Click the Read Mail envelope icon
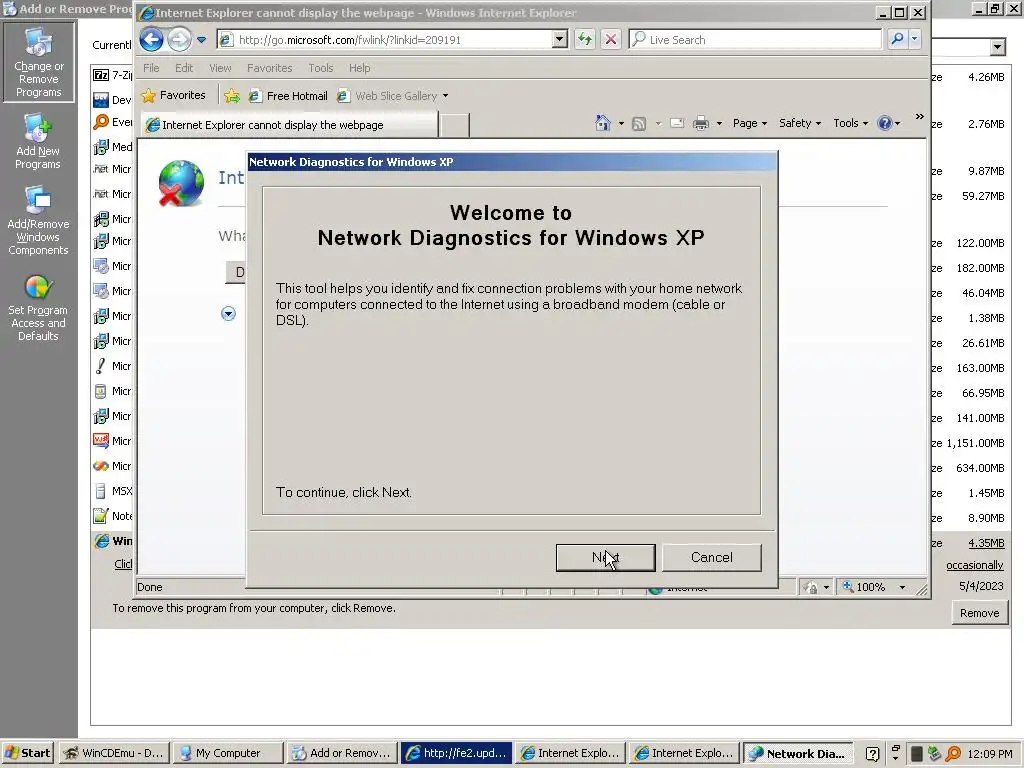 (677, 123)
